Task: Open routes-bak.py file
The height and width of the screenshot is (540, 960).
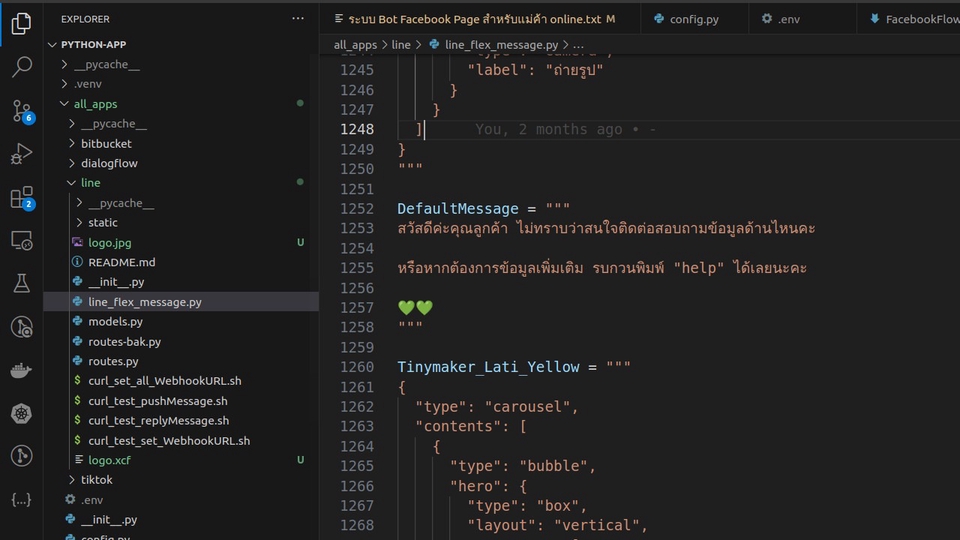Action: (x=124, y=342)
